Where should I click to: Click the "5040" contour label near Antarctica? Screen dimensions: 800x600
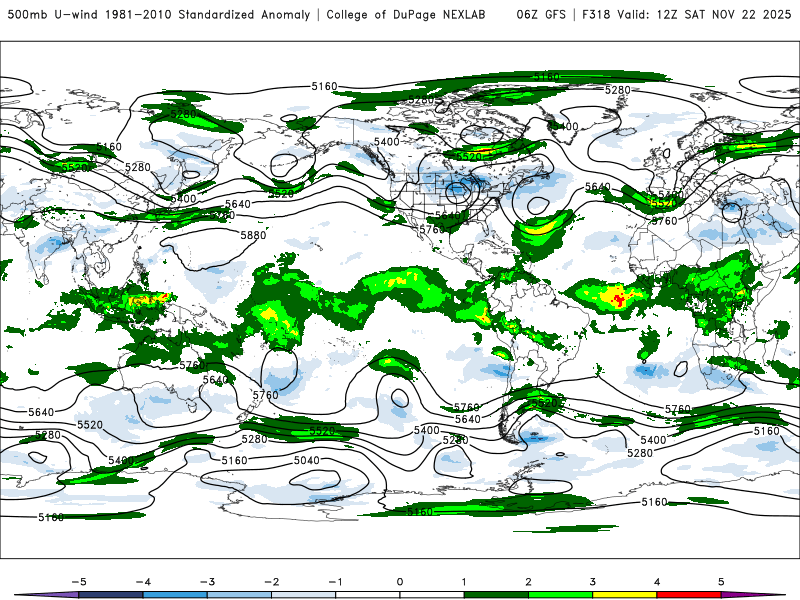307,460
